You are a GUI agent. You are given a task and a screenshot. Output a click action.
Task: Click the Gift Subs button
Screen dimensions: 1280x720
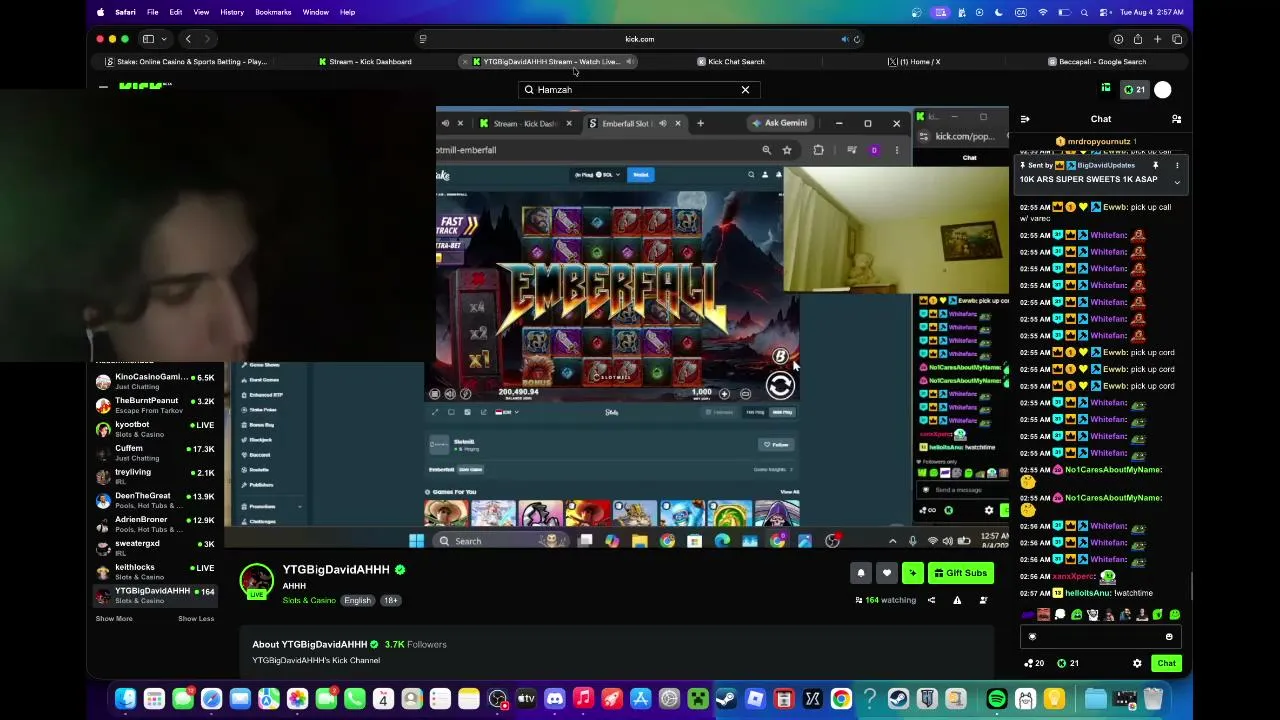tap(960, 573)
